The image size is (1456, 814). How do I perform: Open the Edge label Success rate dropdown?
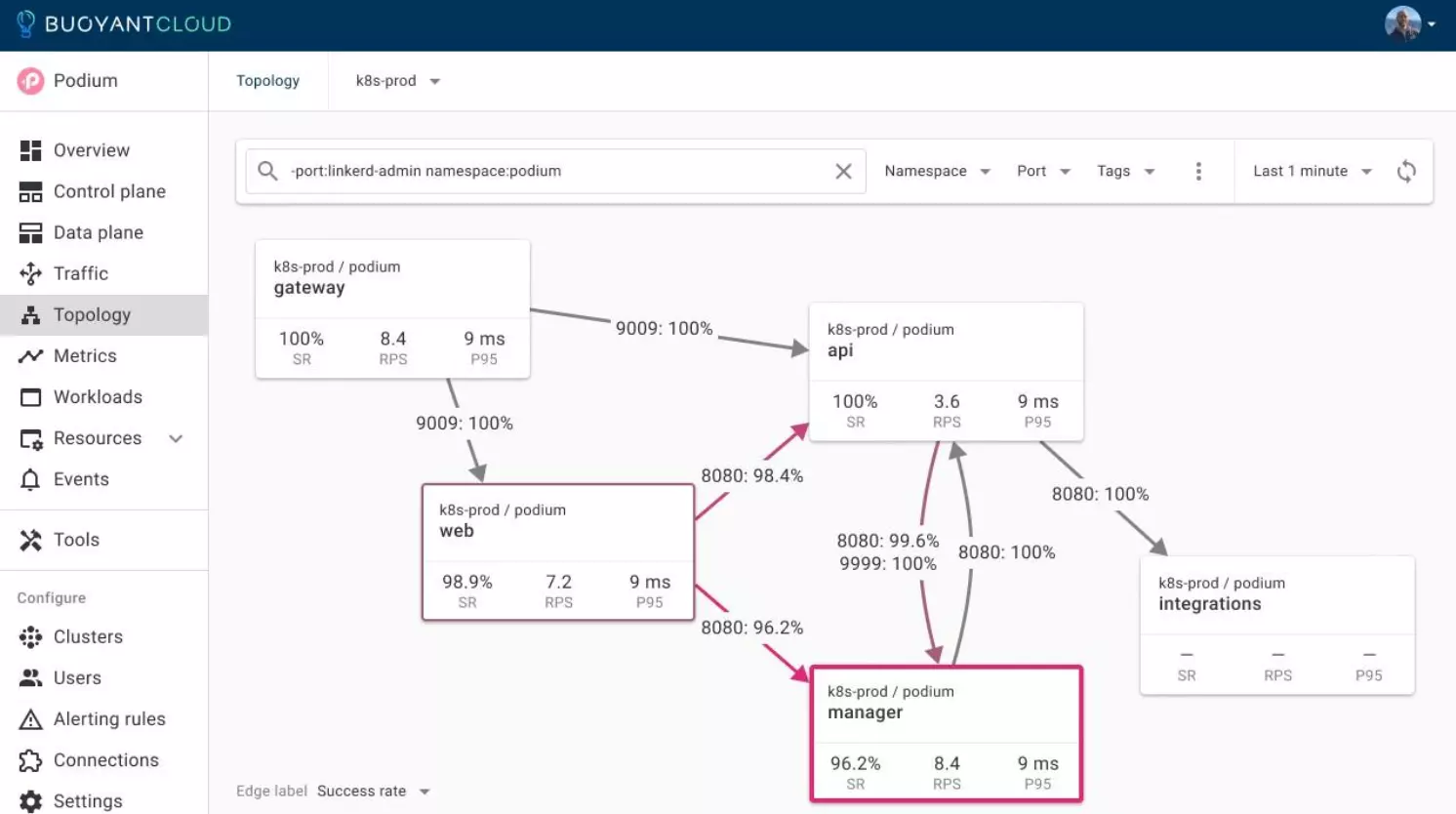[x=374, y=791]
